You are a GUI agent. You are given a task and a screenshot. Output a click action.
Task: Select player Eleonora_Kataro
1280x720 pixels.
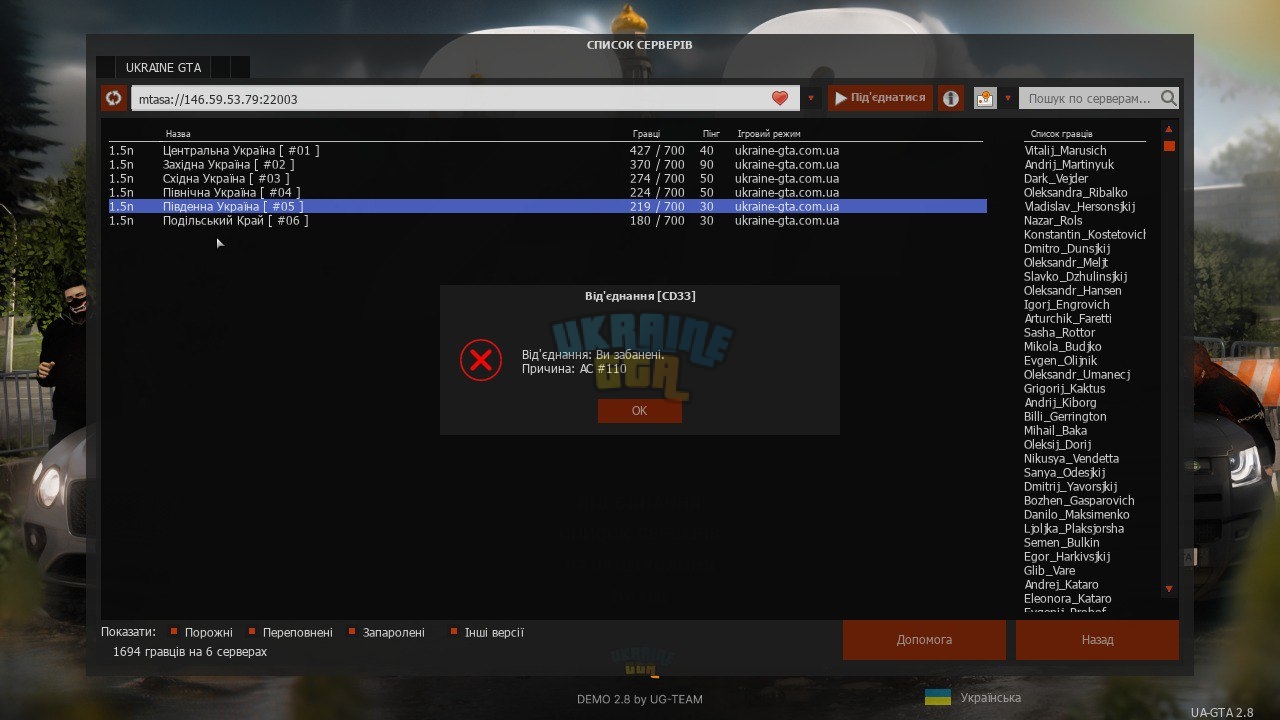[1067, 598]
